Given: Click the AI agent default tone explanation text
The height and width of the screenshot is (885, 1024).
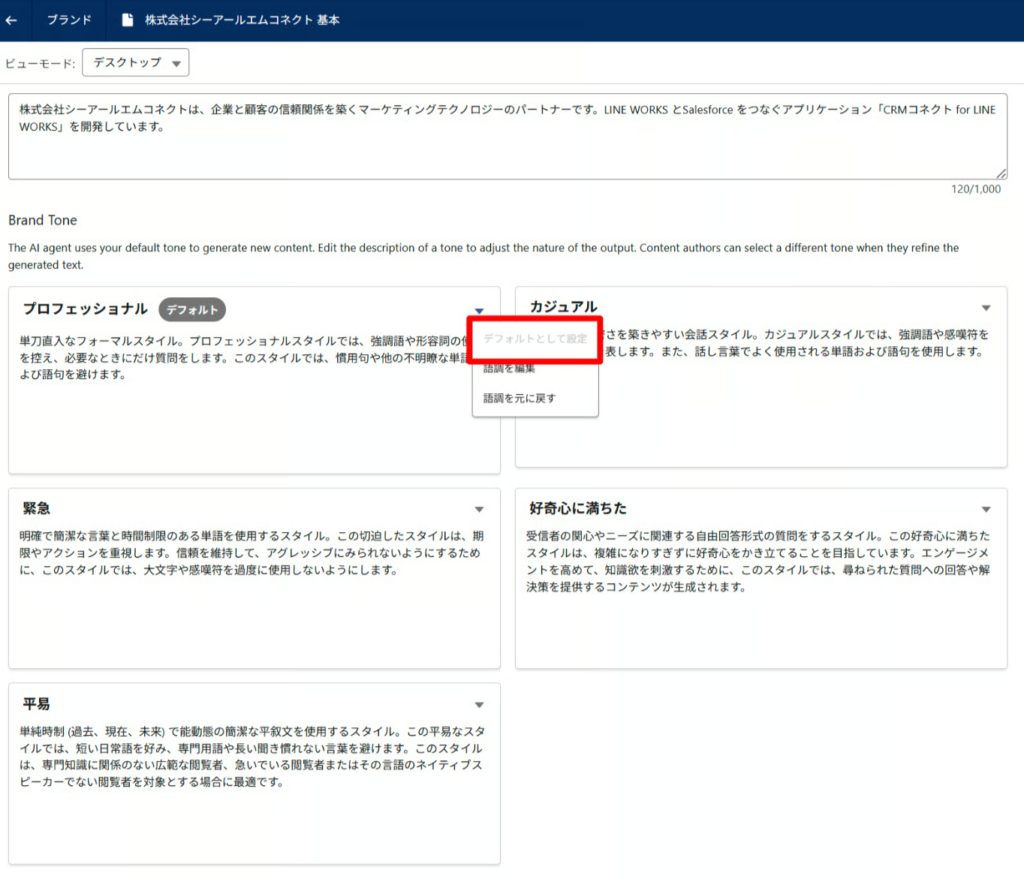Looking at the screenshot, I should point(483,257).
